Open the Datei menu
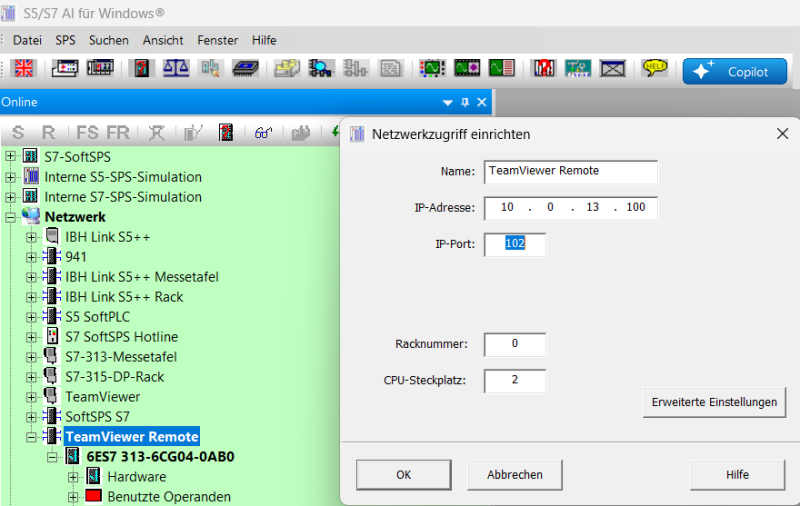The width and height of the screenshot is (800, 506). (x=27, y=40)
